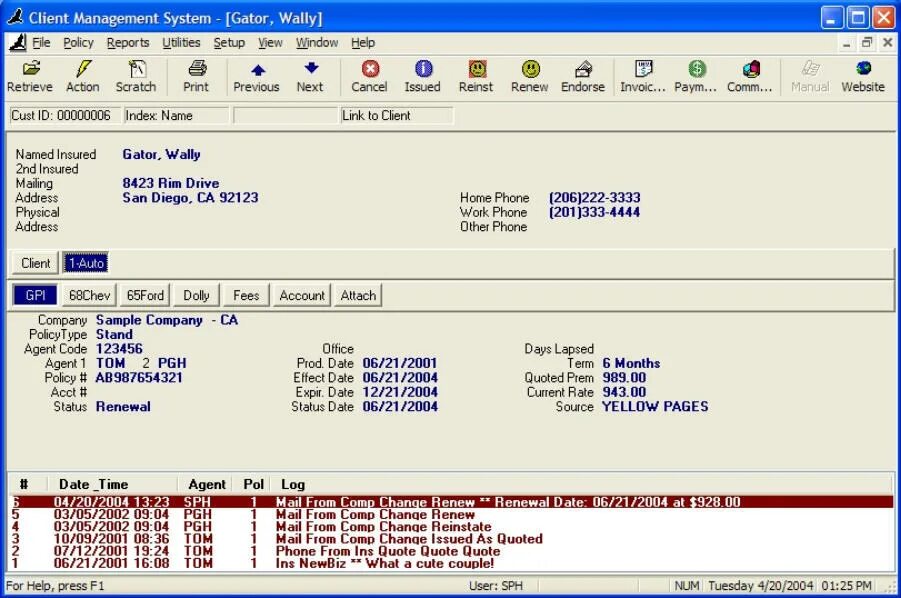Open the Endorse tool

pos(583,76)
